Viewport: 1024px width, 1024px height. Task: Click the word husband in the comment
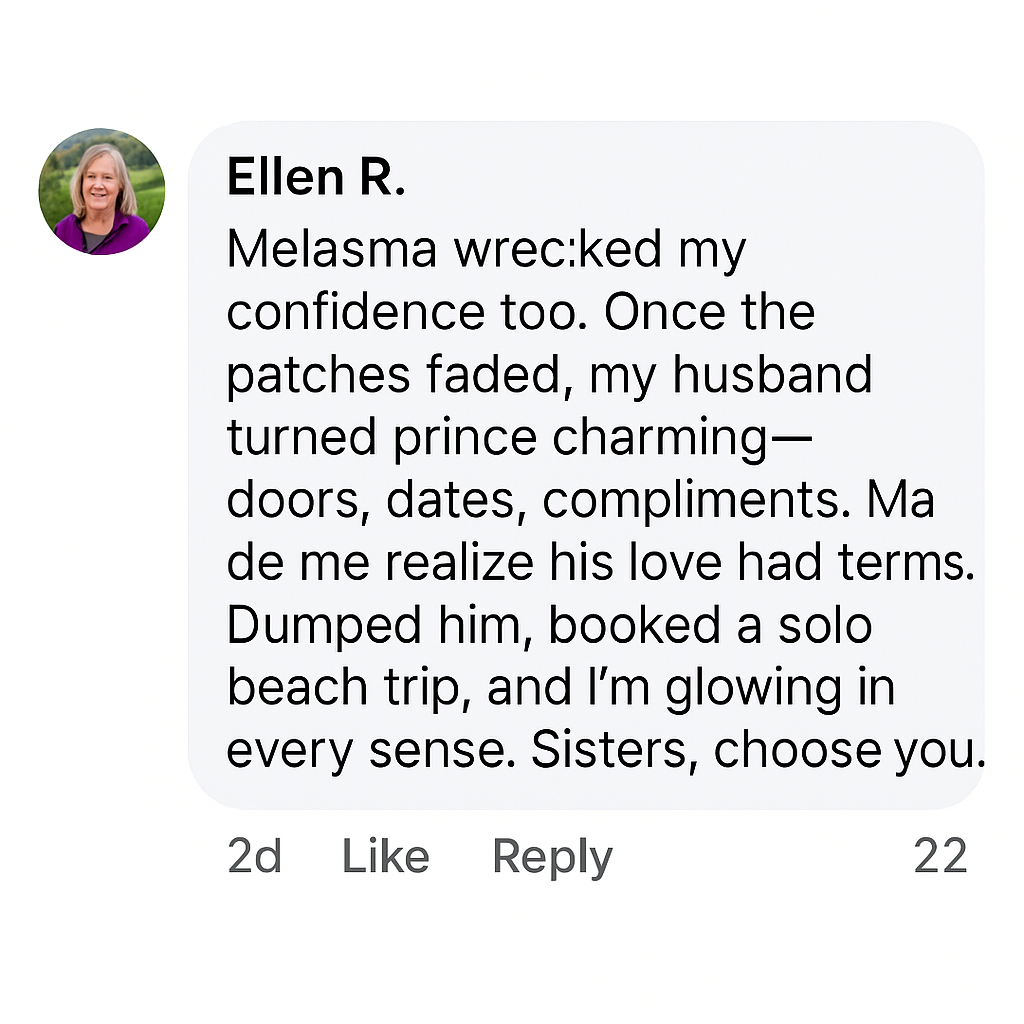click(773, 376)
